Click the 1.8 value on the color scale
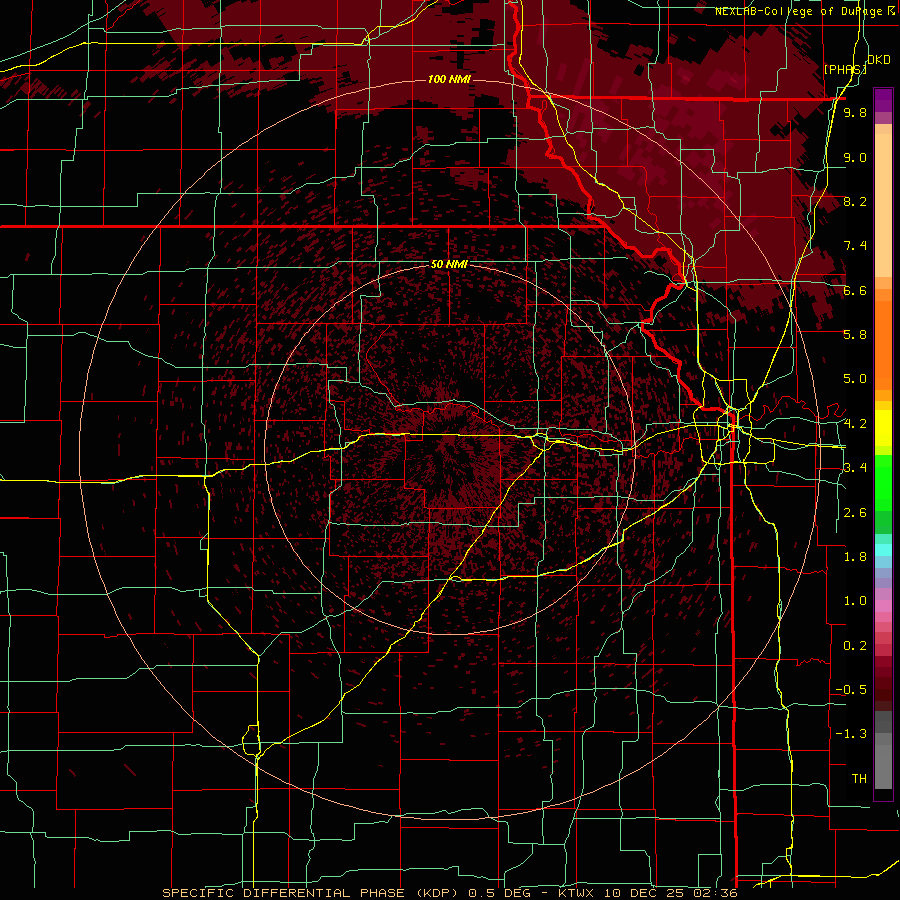 tap(855, 556)
